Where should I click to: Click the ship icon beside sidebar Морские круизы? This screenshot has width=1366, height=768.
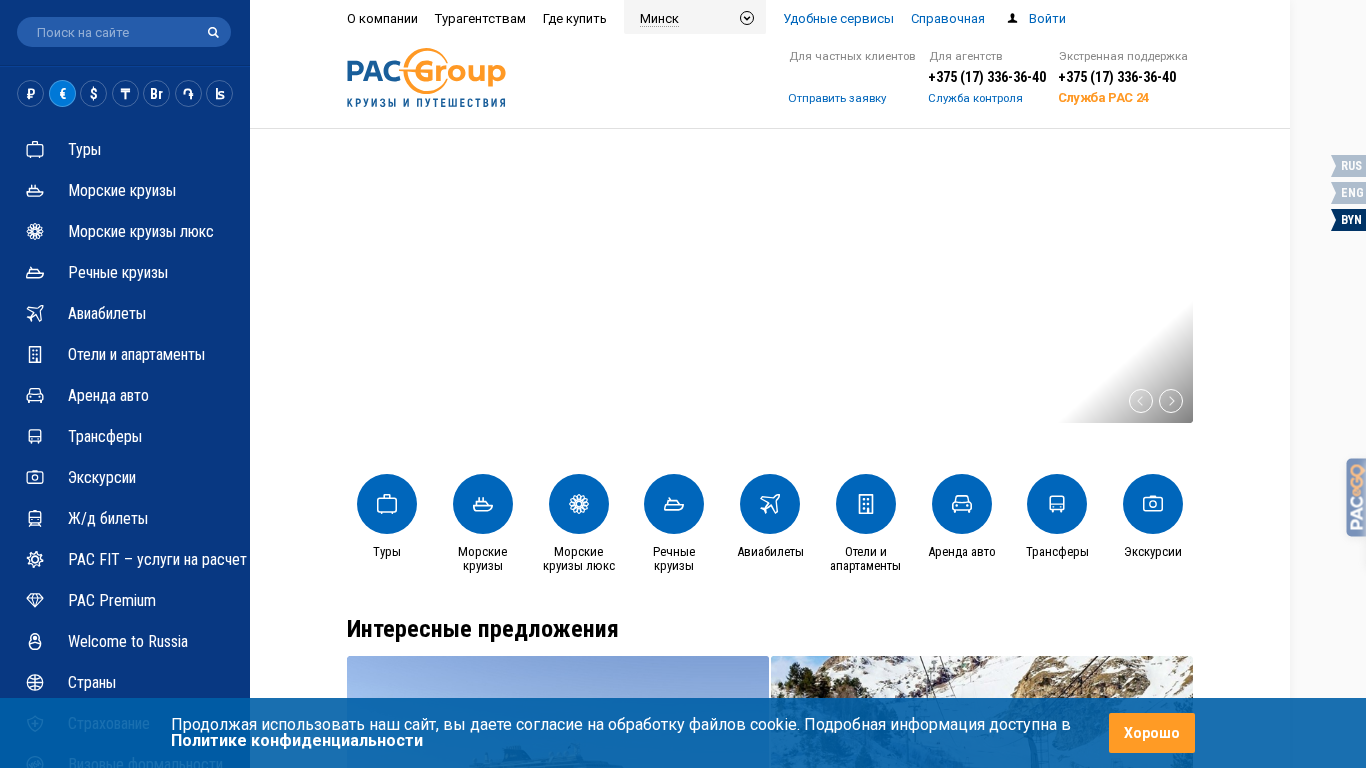pos(35,190)
